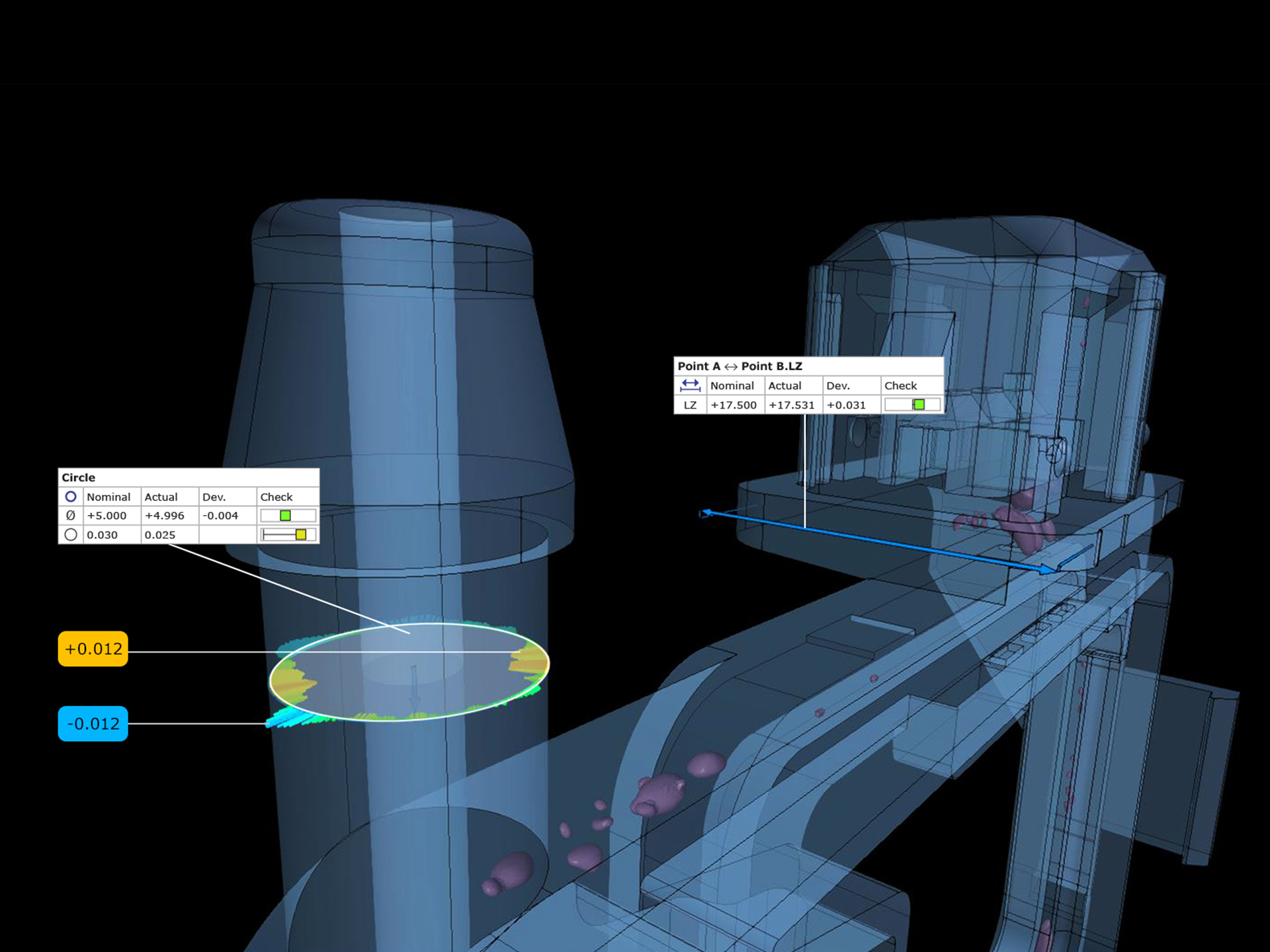Image resolution: width=1270 pixels, height=952 pixels.
Task: Click the downward arrow inside the circle plane
Action: [415, 690]
